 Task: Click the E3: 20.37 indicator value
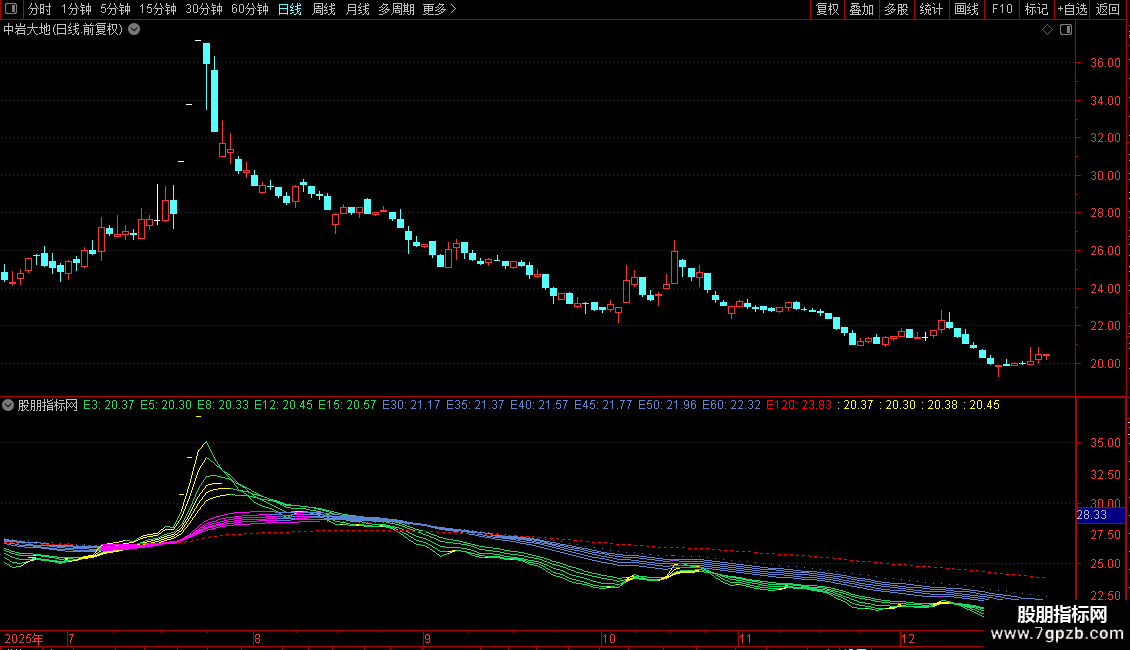click(109, 405)
